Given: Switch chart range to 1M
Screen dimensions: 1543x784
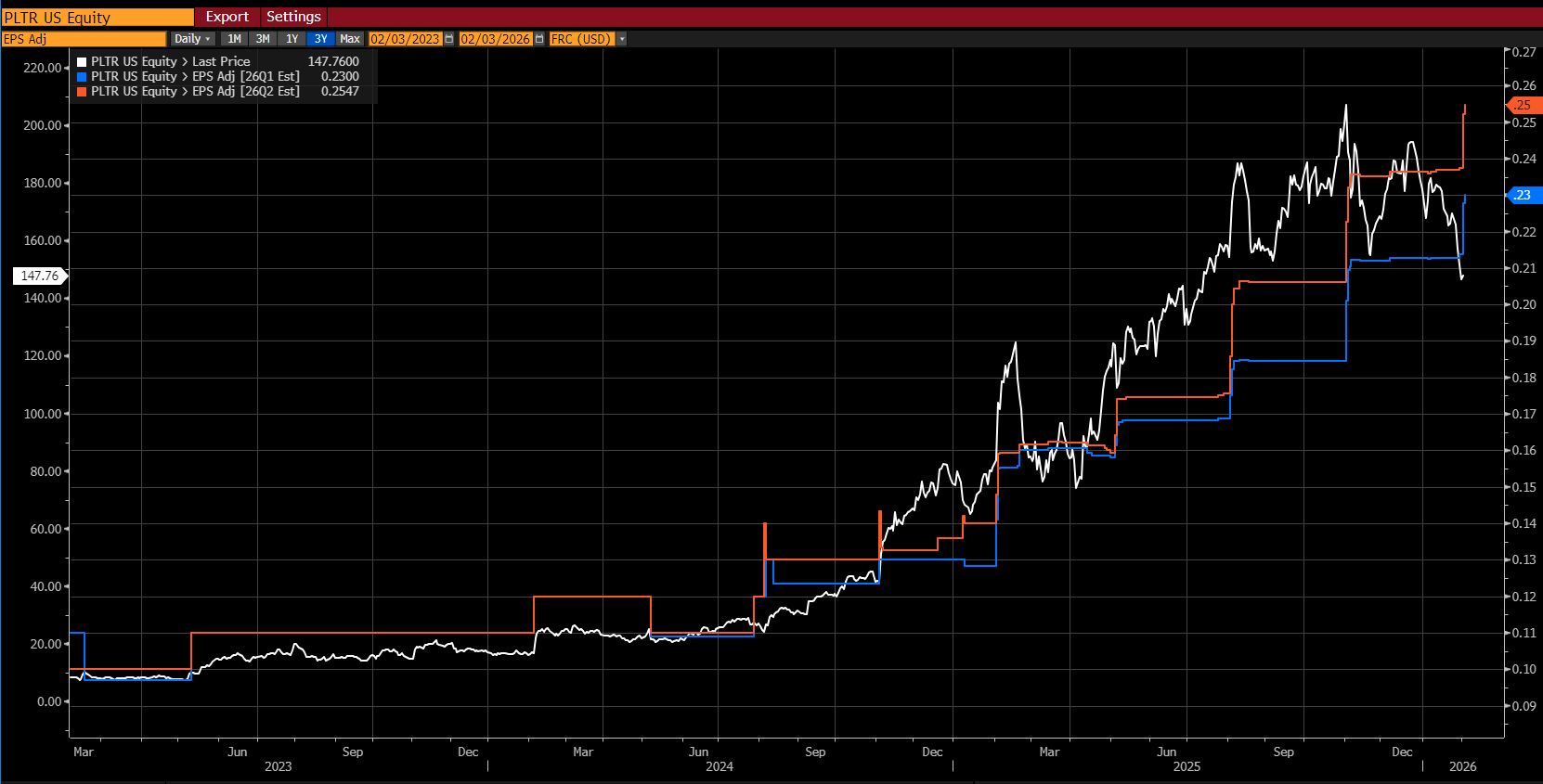Looking at the screenshot, I should [x=234, y=39].
